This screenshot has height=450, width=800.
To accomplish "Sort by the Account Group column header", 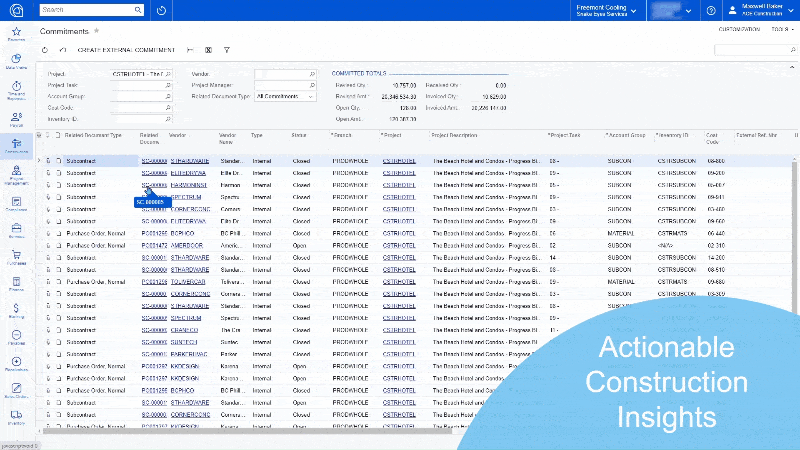I will click(627, 135).
